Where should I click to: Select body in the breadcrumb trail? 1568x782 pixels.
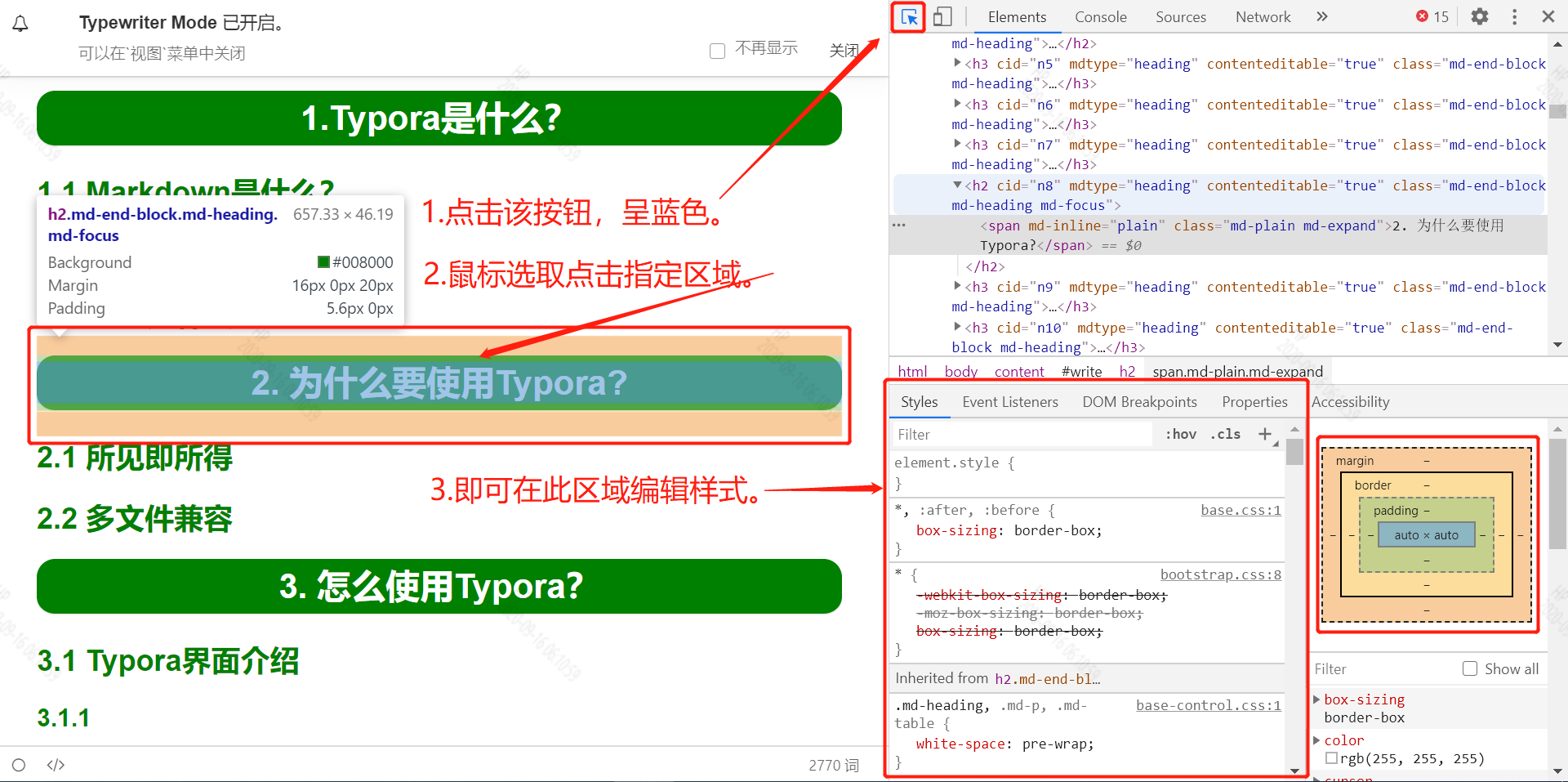pyautogui.click(x=961, y=372)
